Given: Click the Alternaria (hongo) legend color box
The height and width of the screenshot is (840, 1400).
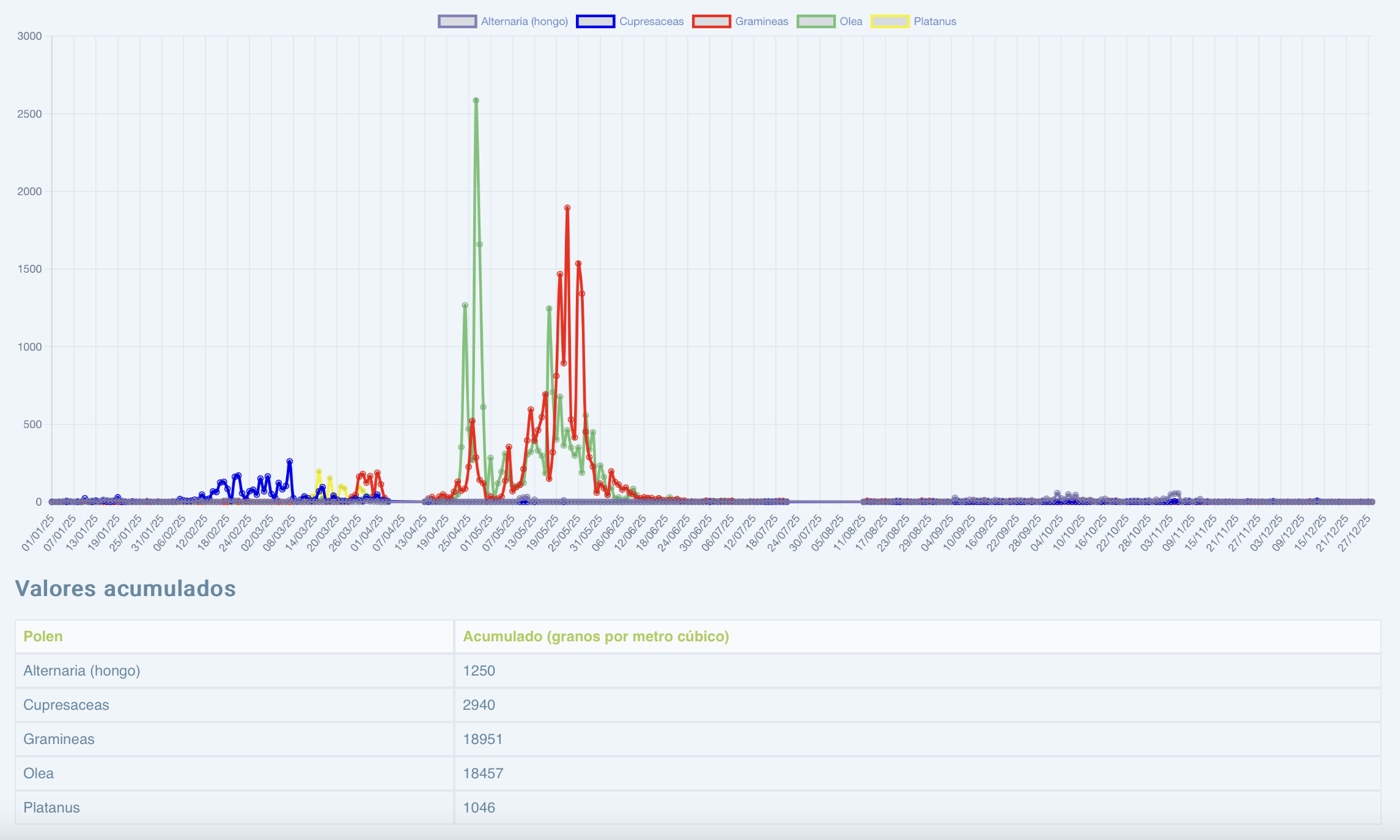Looking at the screenshot, I should [457, 21].
